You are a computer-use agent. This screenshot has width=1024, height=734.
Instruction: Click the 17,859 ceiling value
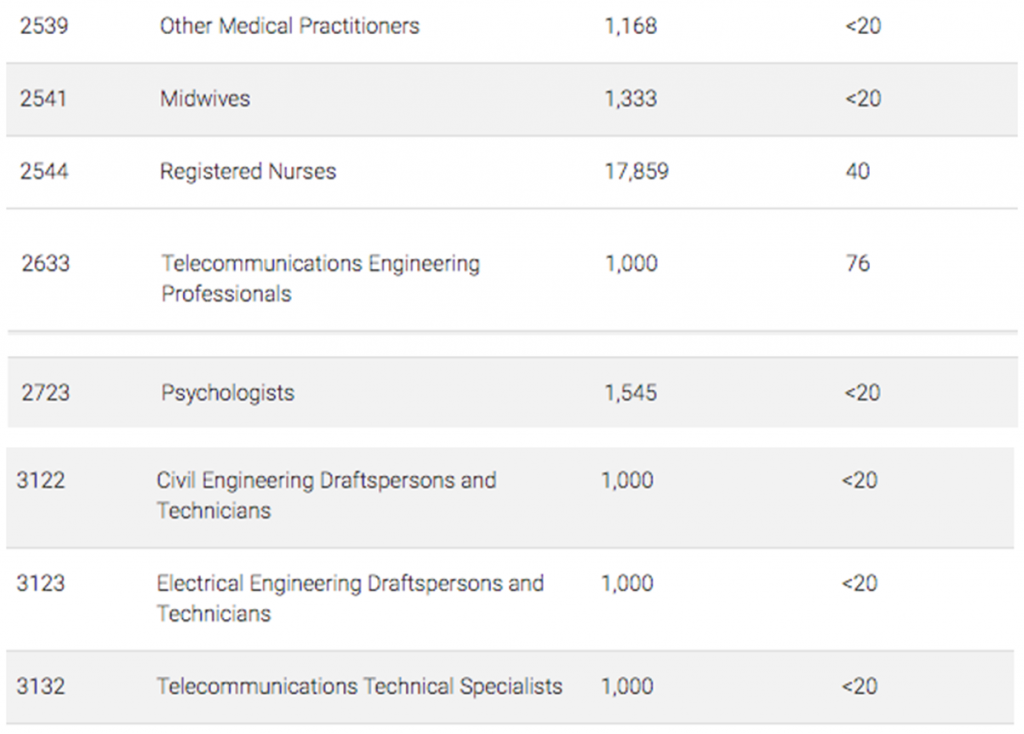click(636, 172)
